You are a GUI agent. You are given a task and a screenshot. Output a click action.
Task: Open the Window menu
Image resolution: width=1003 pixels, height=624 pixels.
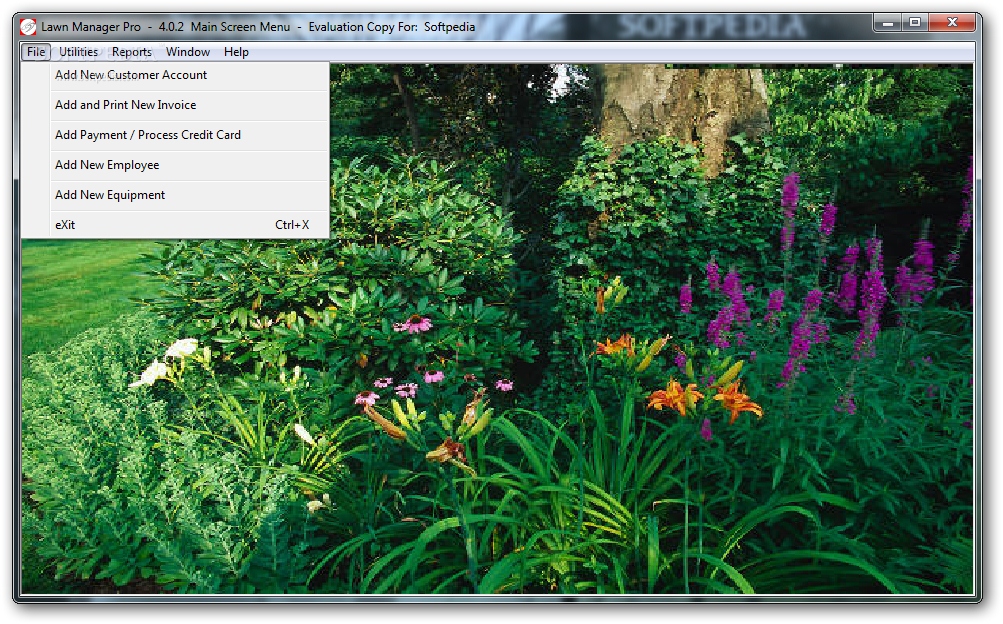187,52
